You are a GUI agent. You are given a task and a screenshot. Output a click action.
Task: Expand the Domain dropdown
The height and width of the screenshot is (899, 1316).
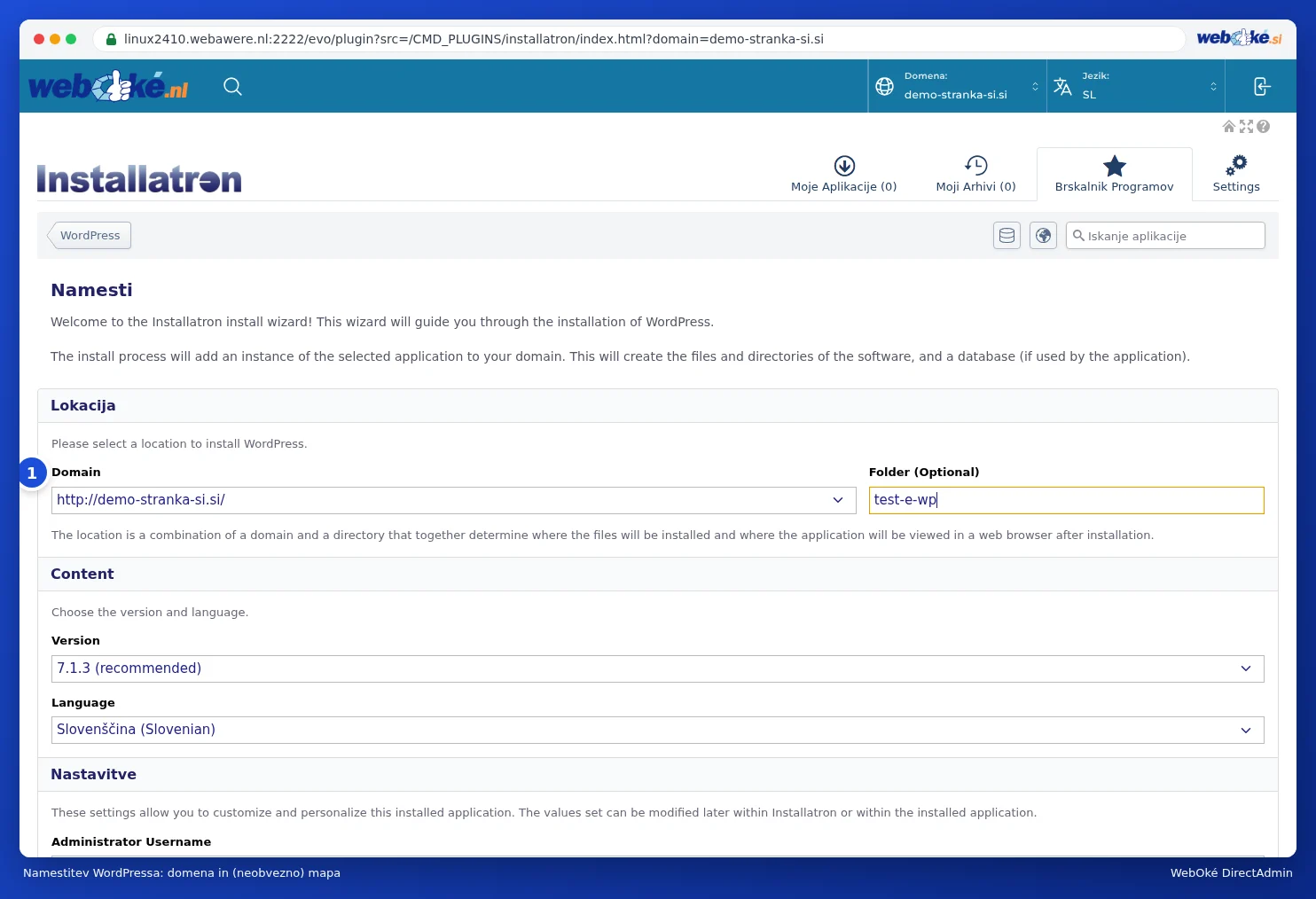(x=453, y=500)
